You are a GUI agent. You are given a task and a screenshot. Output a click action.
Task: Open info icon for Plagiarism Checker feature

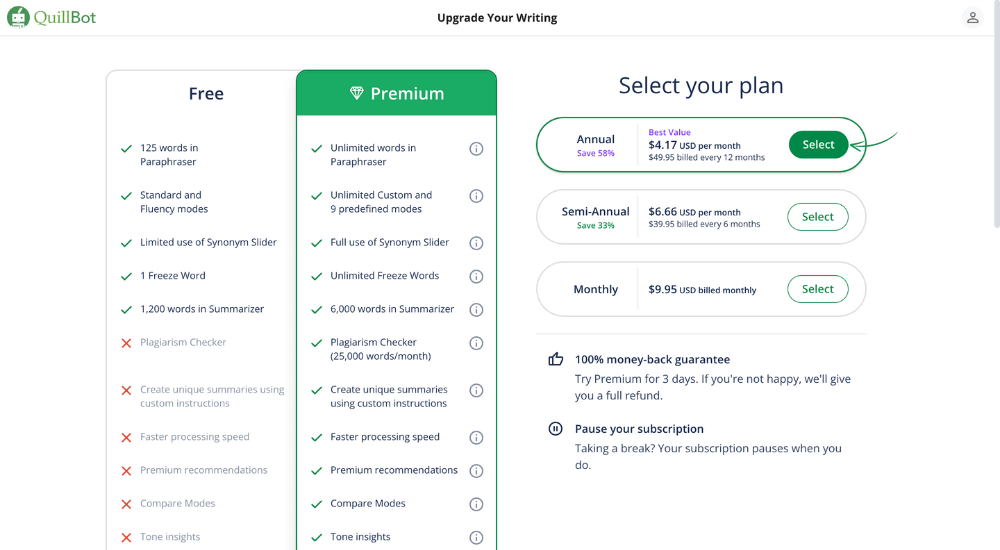tap(476, 343)
